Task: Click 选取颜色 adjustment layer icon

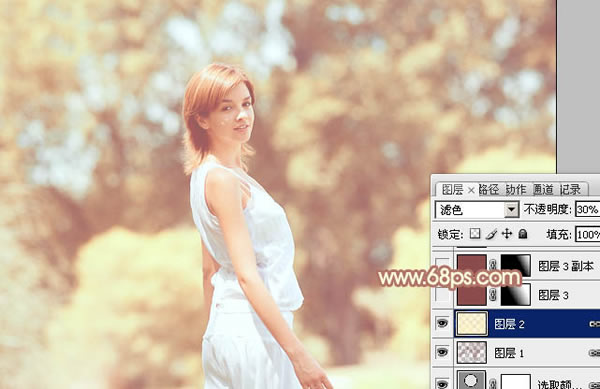Action: pos(471,381)
